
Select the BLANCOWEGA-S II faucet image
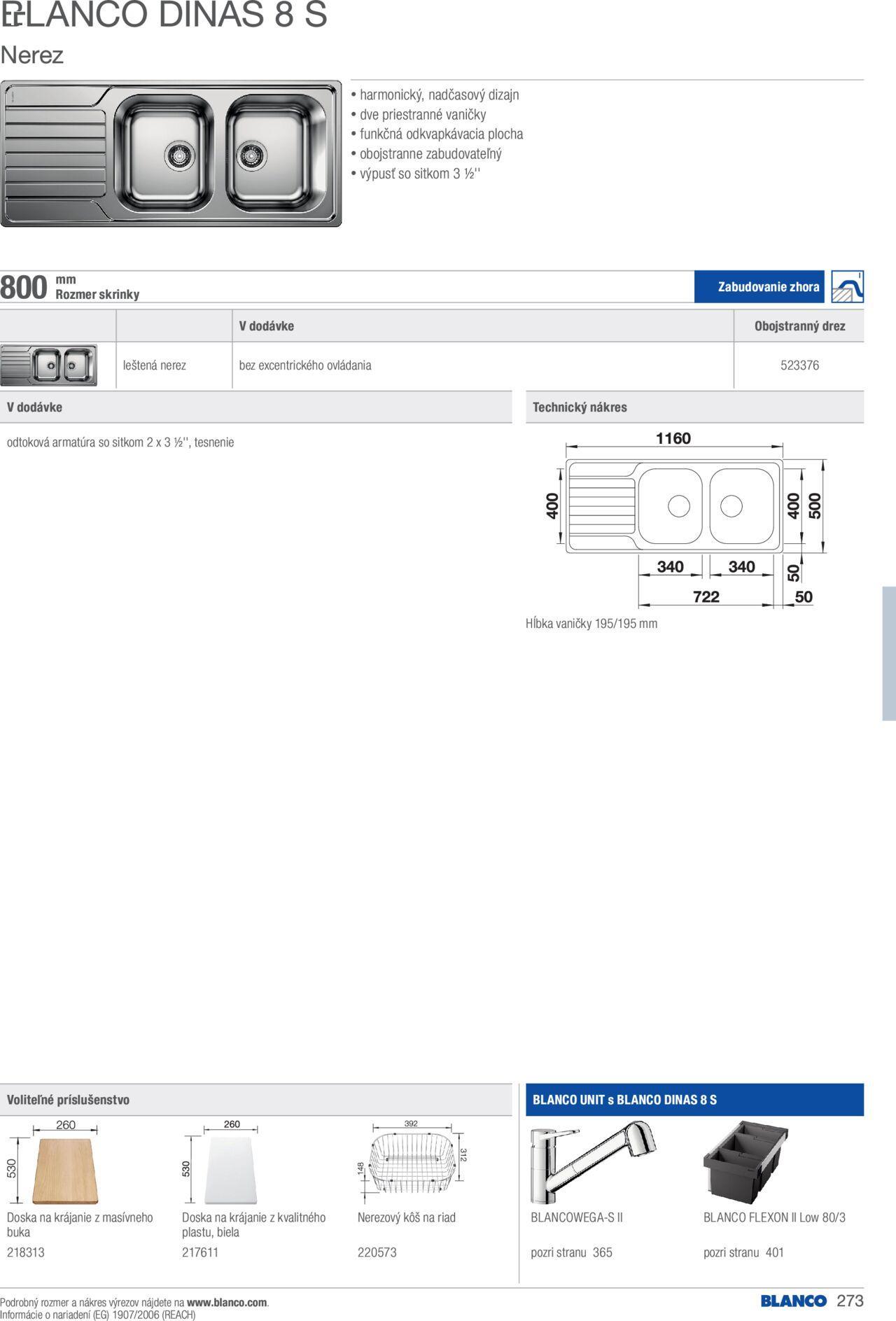pos(593,1162)
